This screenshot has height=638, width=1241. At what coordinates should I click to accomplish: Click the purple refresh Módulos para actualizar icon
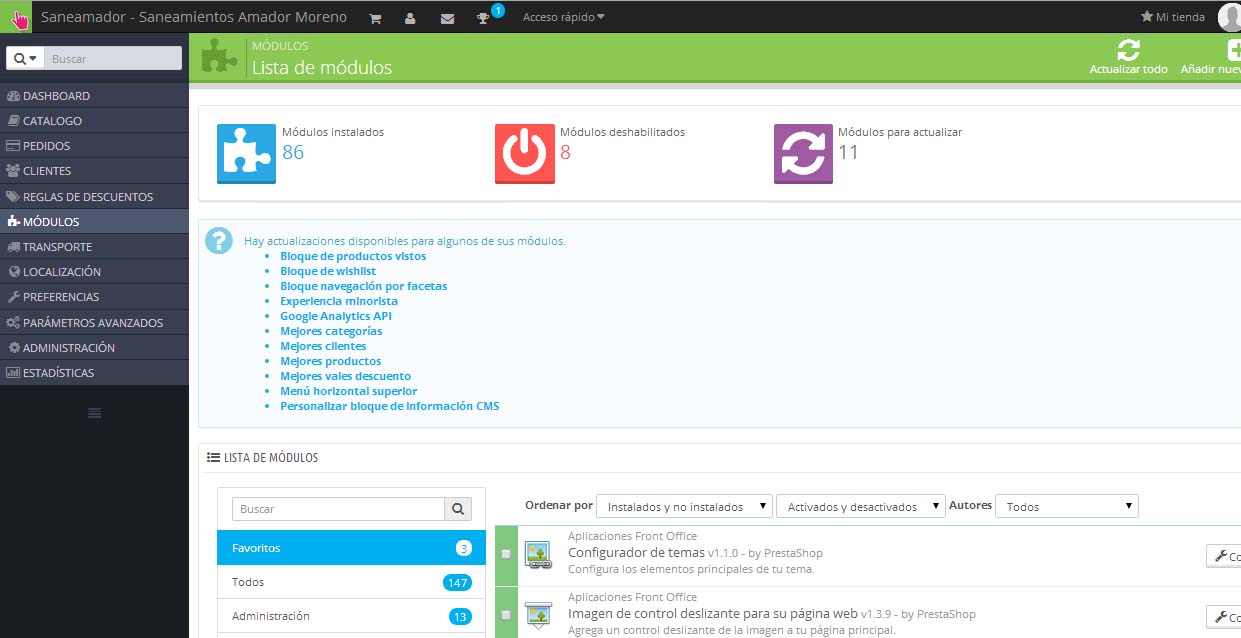coord(803,153)
